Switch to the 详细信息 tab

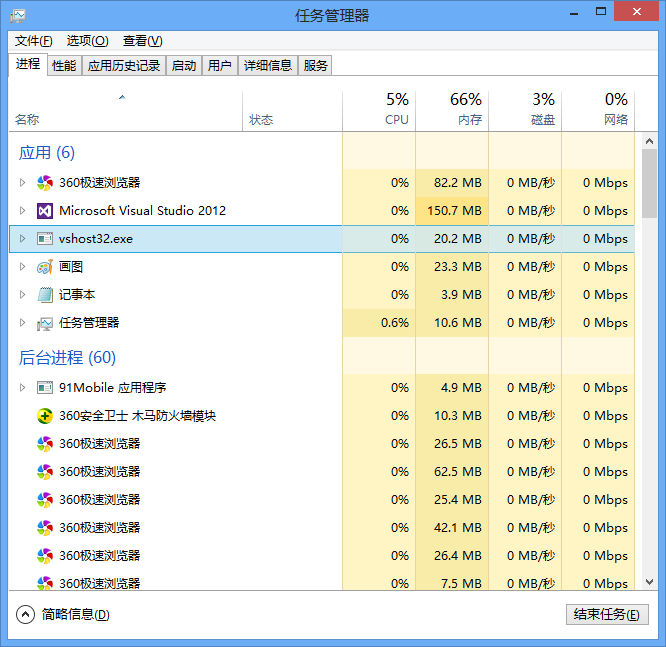pos(268,65)
